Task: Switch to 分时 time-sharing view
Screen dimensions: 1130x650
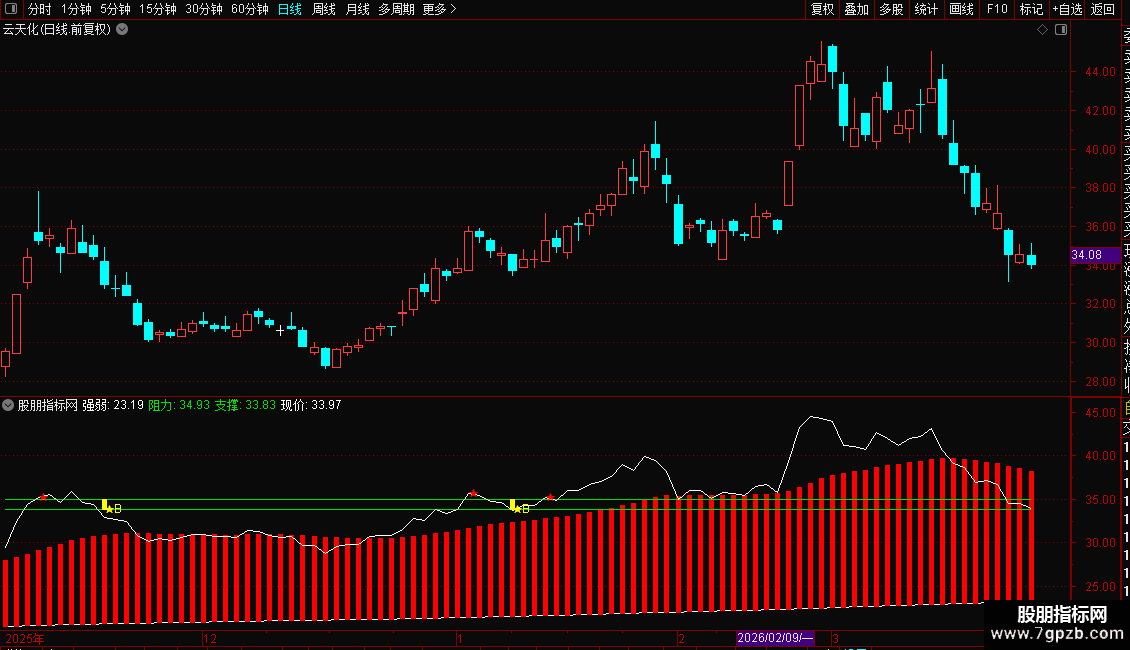Action: pos(39,9)
